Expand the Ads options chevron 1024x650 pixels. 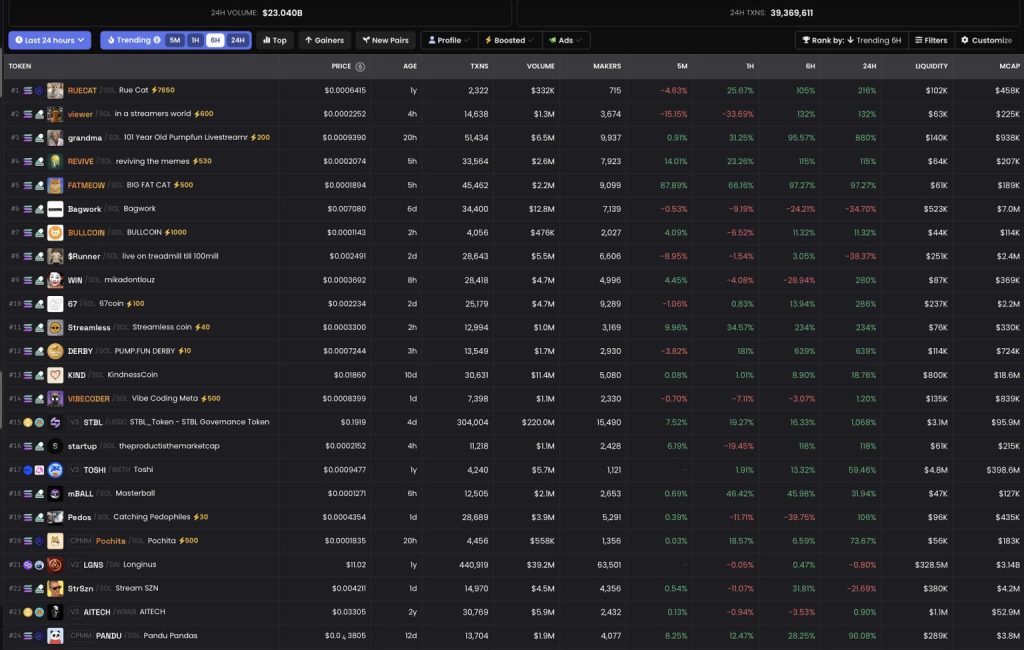(577, 41)
